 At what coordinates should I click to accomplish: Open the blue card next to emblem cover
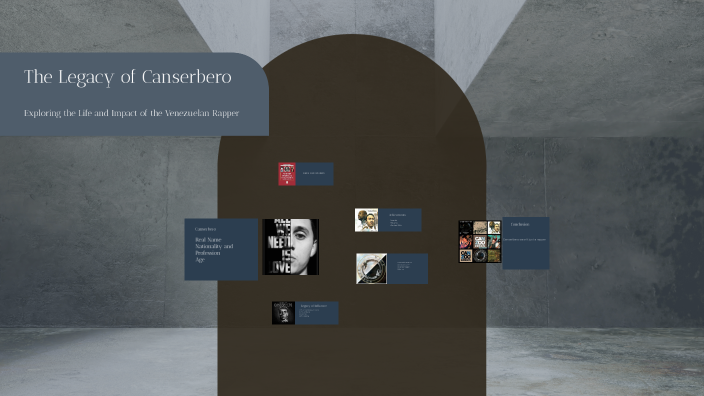[407, 268]
